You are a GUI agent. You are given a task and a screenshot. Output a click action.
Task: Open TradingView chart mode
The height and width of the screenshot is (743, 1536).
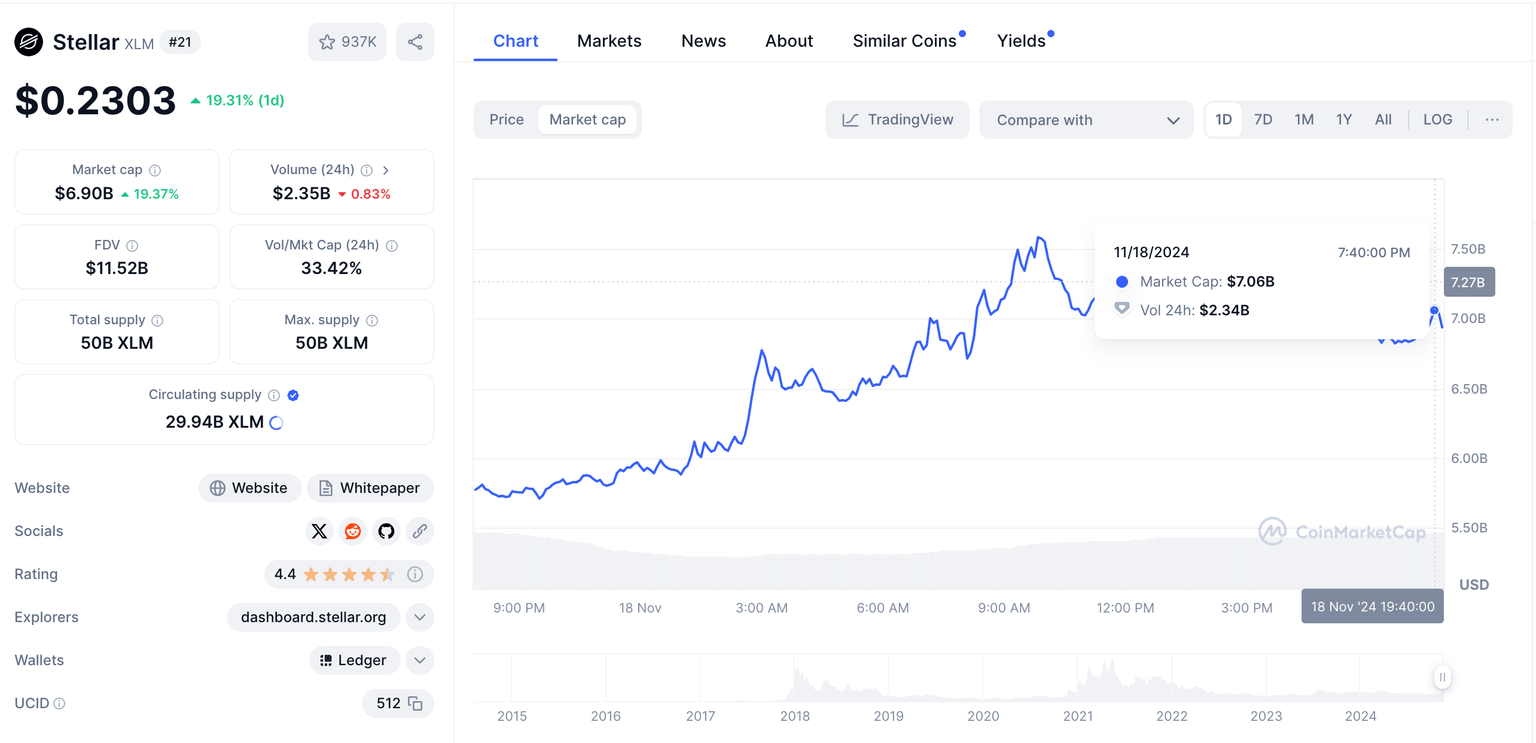tap(897, 120)
